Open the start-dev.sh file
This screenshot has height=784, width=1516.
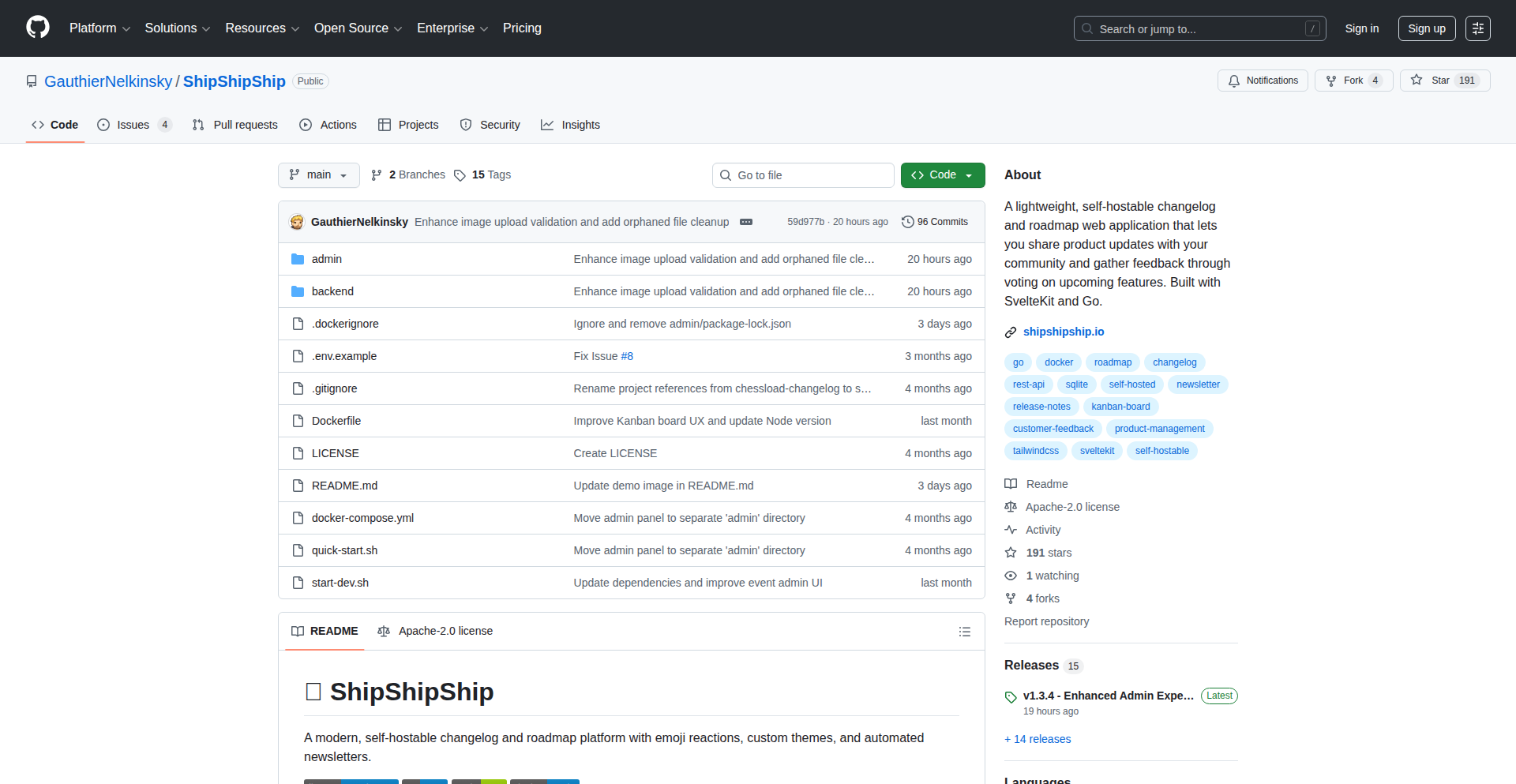pos(340,583)
